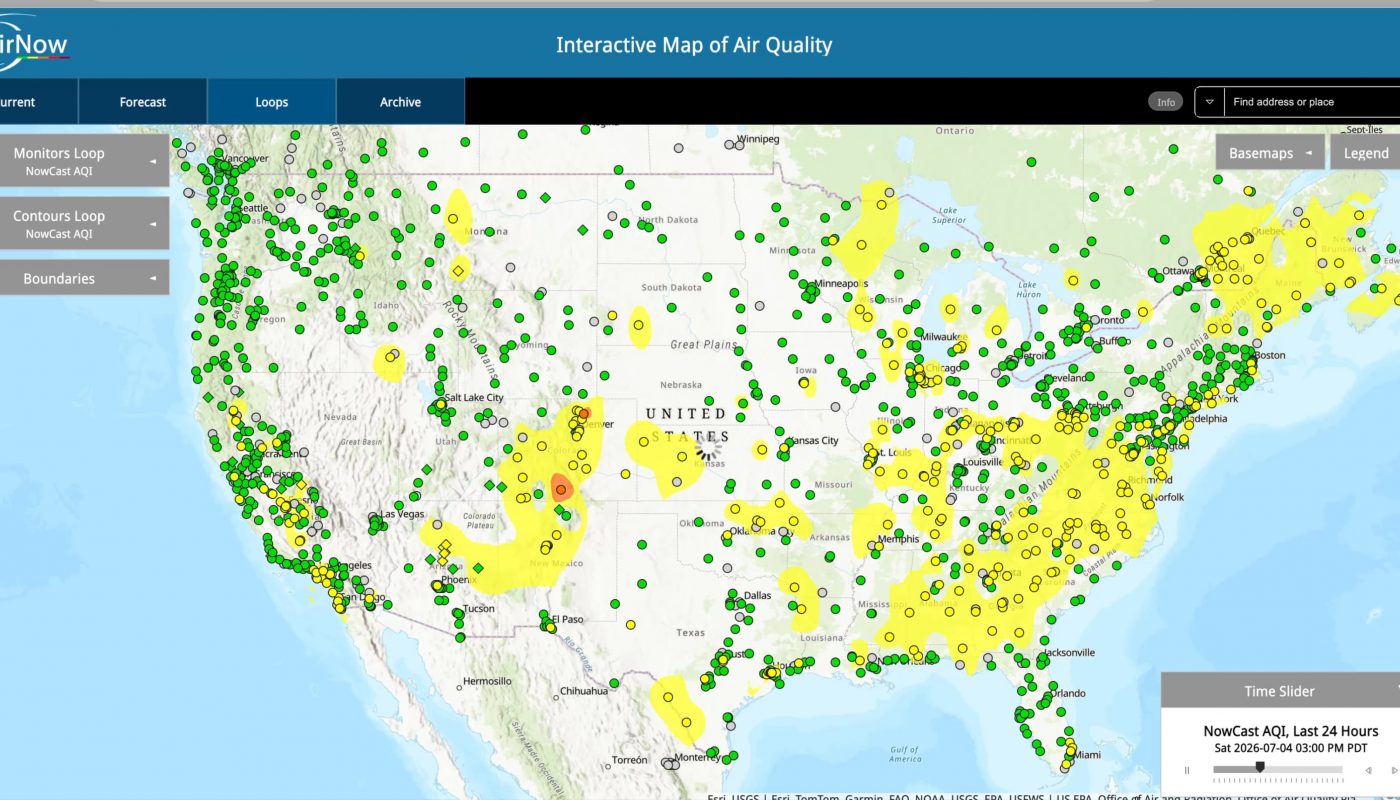
Task: Click the Hermosillo map label
Action: coord(488,681)
